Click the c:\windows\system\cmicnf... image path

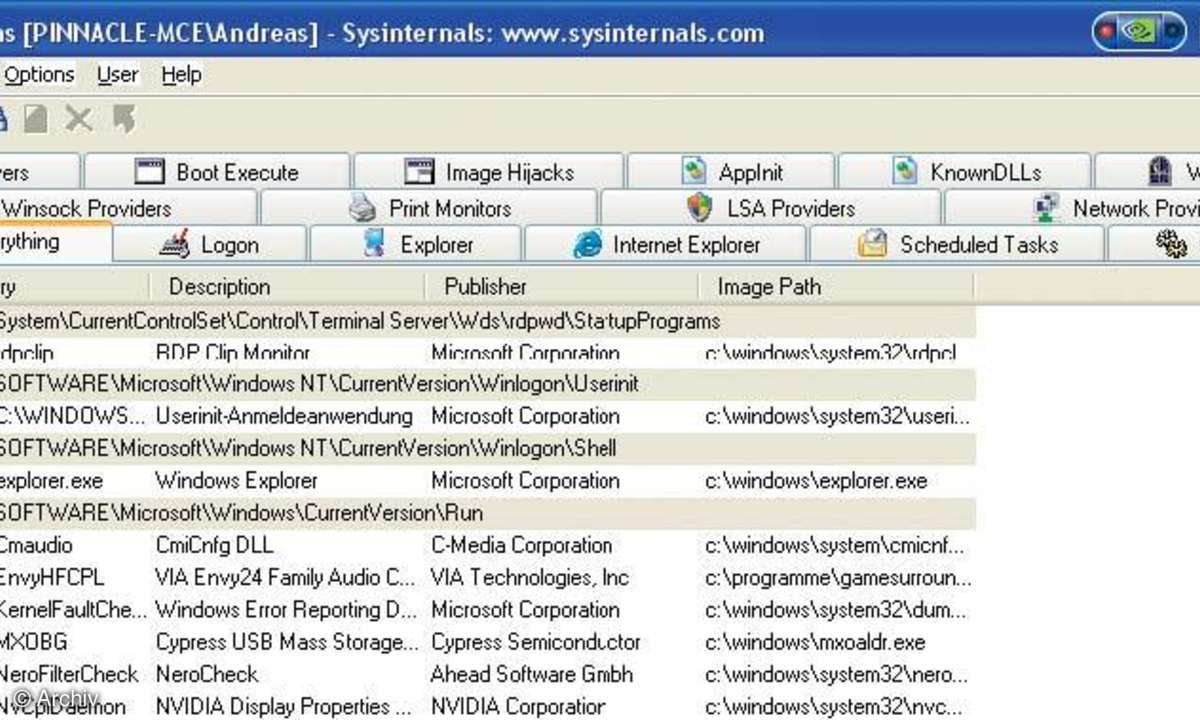pyautogui.click(x=835, y=546)
